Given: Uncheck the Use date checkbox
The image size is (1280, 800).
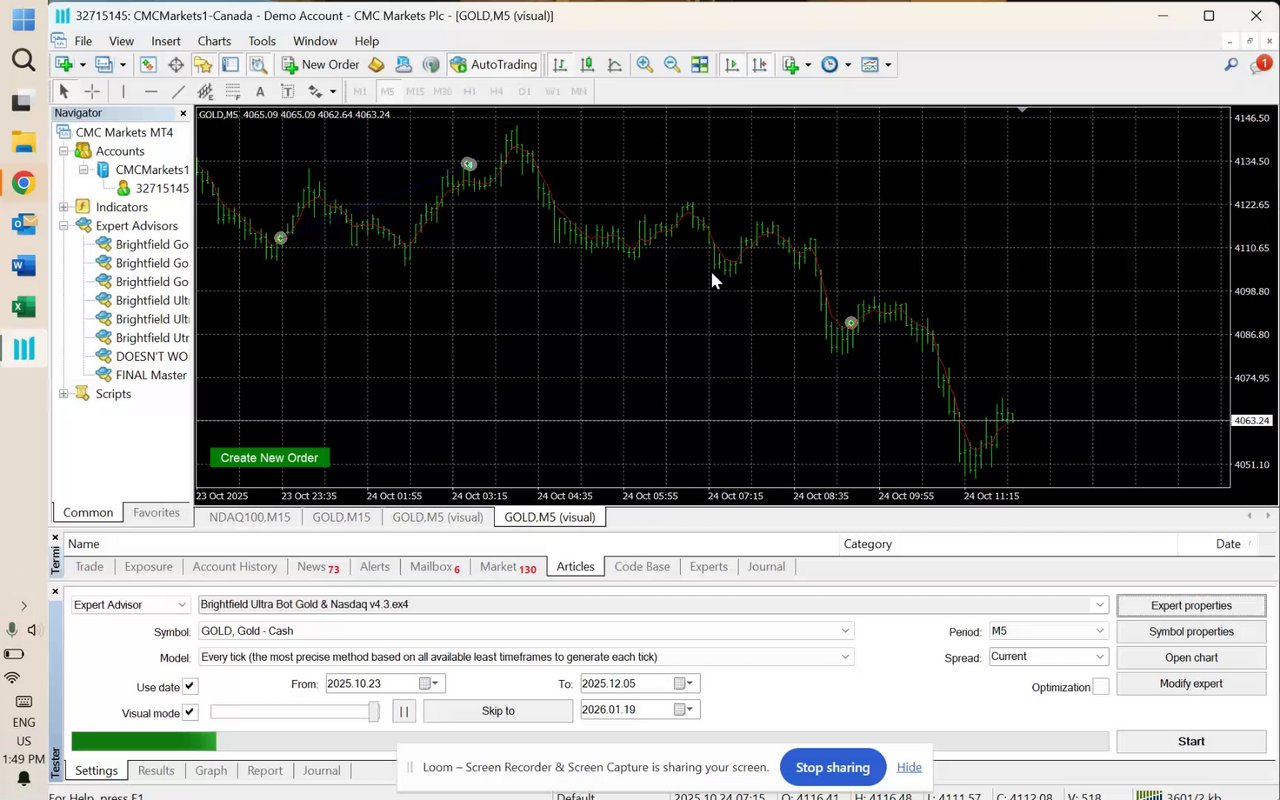Looking at the screenshot, I should (190, 686).
